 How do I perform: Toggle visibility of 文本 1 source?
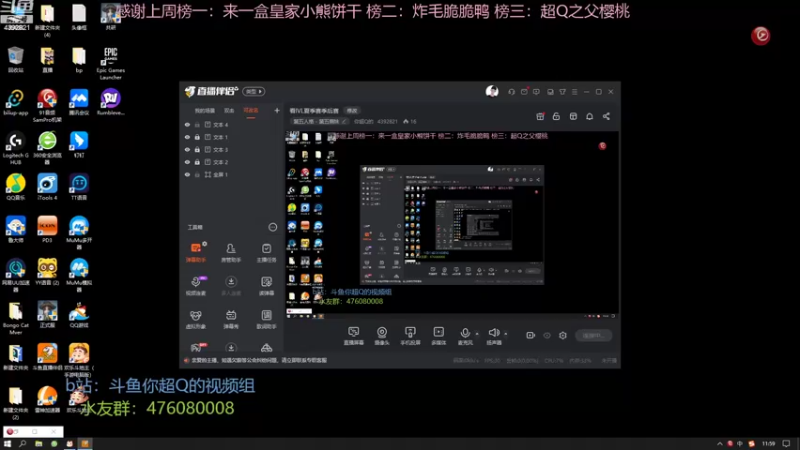[x=187, y=137]
